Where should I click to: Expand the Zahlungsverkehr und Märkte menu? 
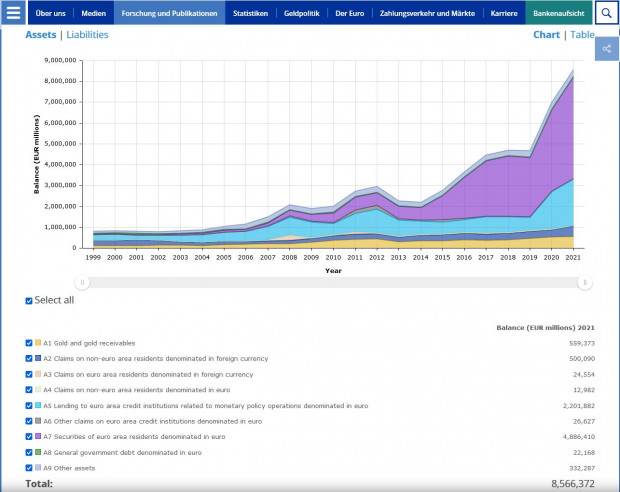429,14
